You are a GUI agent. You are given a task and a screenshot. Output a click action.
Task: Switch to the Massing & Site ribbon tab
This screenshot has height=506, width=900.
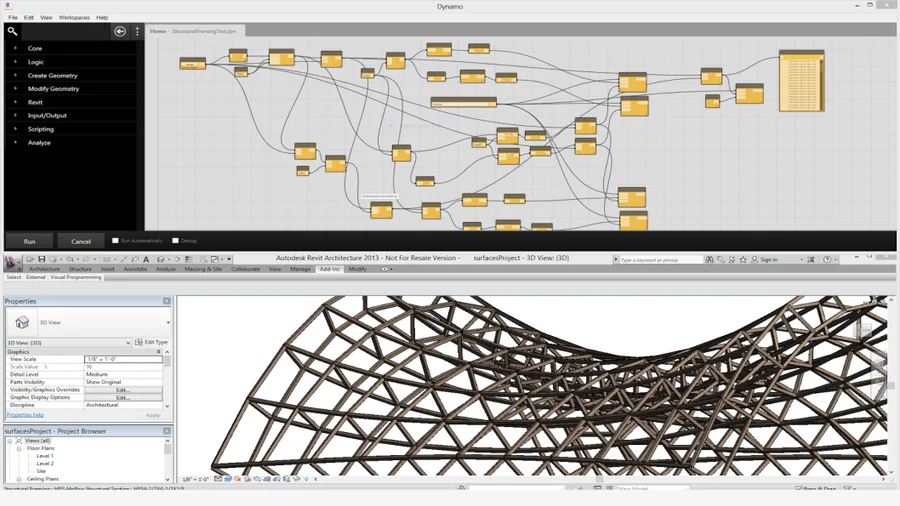(x=203, y=269)
